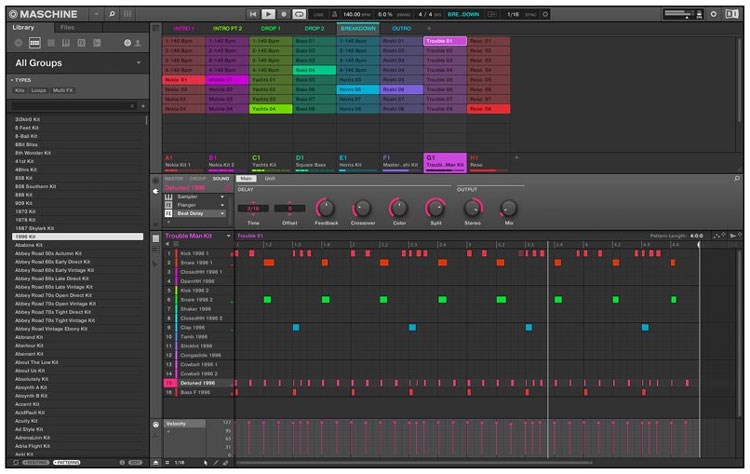Switch to the MASTER tab
750x474 pixels.
(x=174, y=179)
